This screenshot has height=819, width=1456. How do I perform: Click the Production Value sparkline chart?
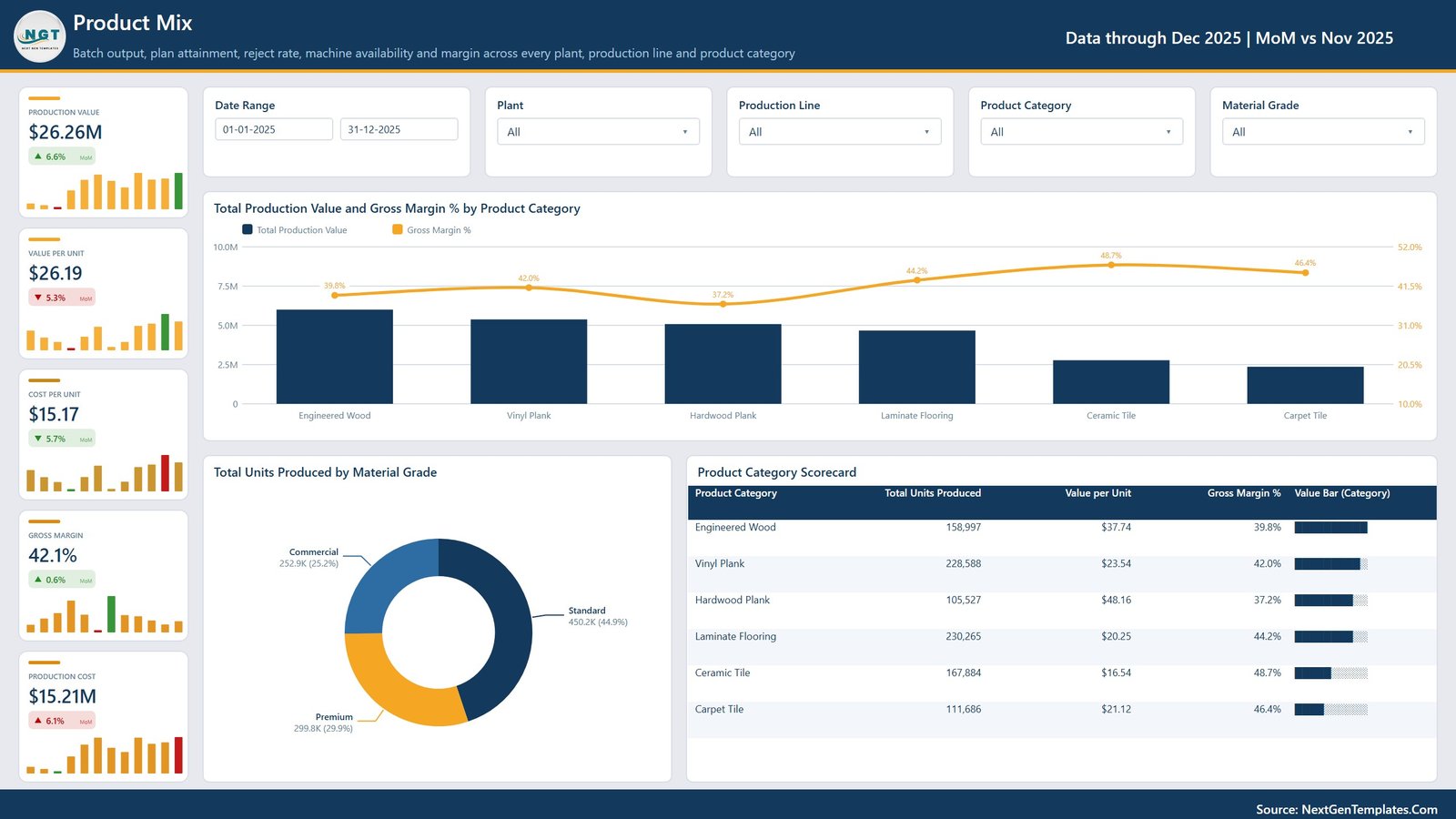[105, 190]
